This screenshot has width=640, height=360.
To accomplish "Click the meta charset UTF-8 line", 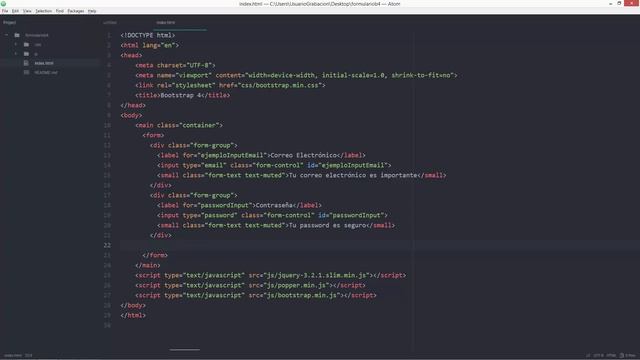I will point(175,65).
